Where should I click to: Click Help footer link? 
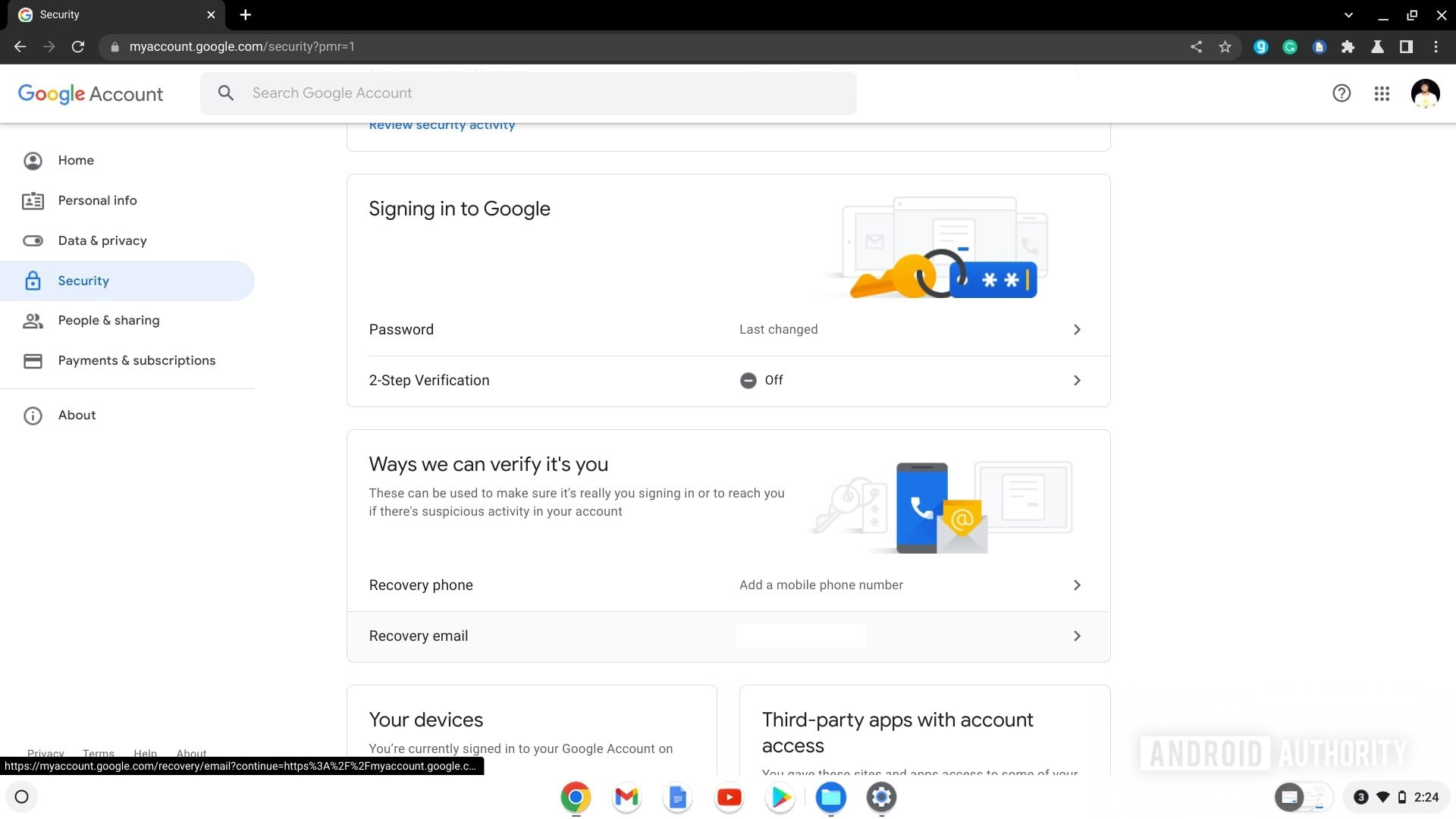point(145,753)
